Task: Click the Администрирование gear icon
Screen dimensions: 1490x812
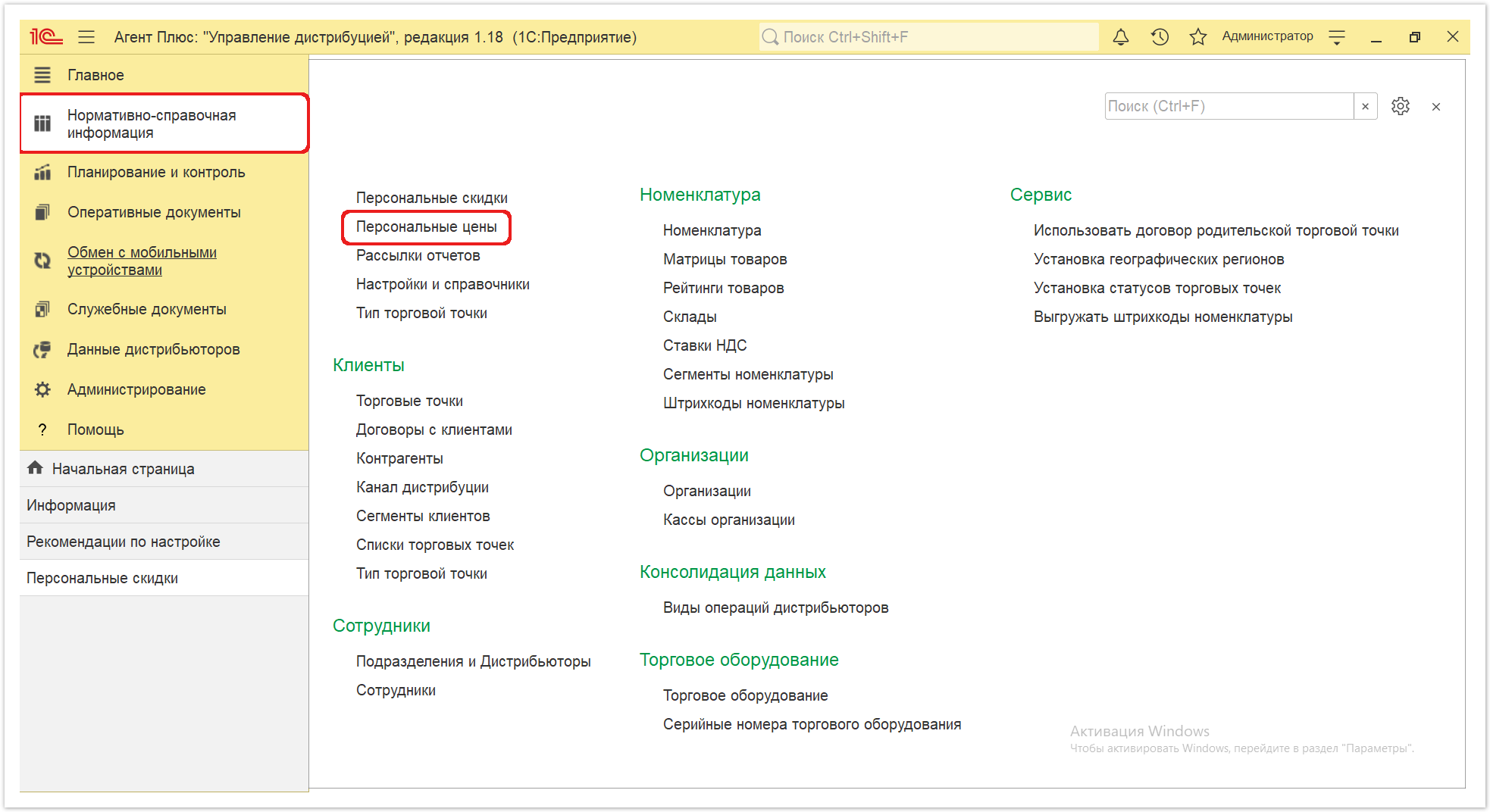Action: pyautogui.click(x=42, y=389)
